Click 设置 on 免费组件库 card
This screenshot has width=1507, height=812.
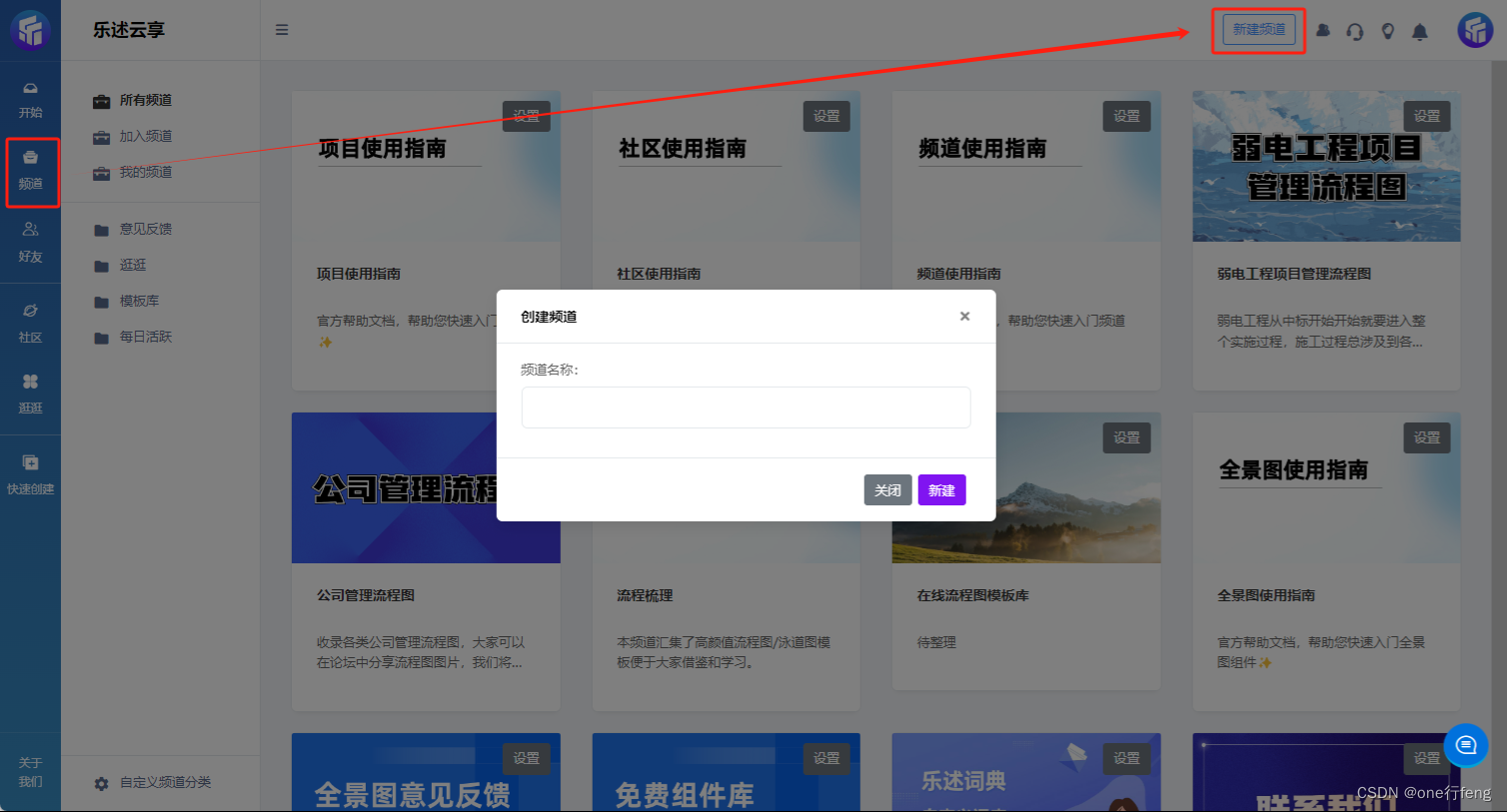coord(826,758)
